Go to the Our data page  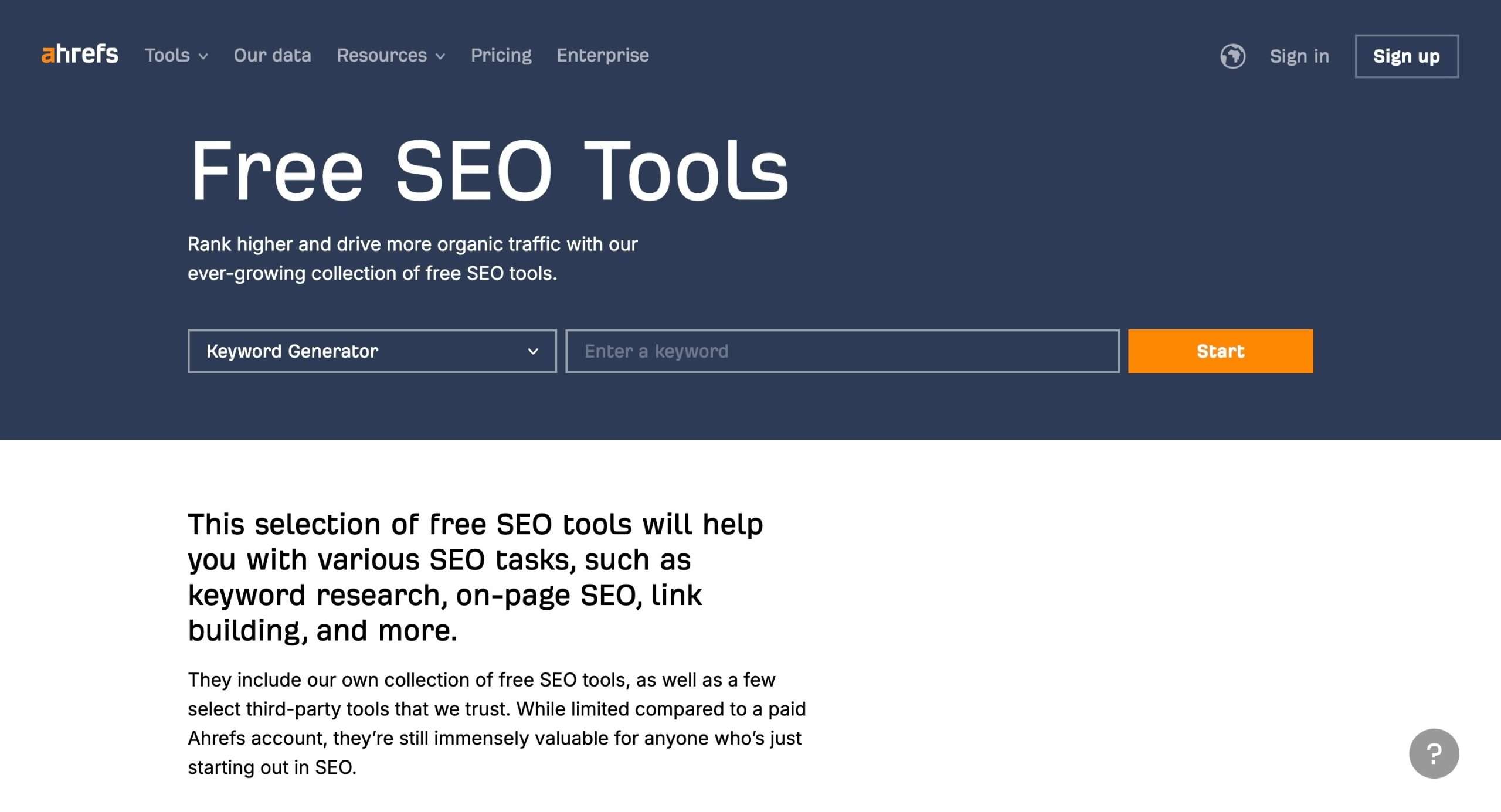(x=272, y=55)
